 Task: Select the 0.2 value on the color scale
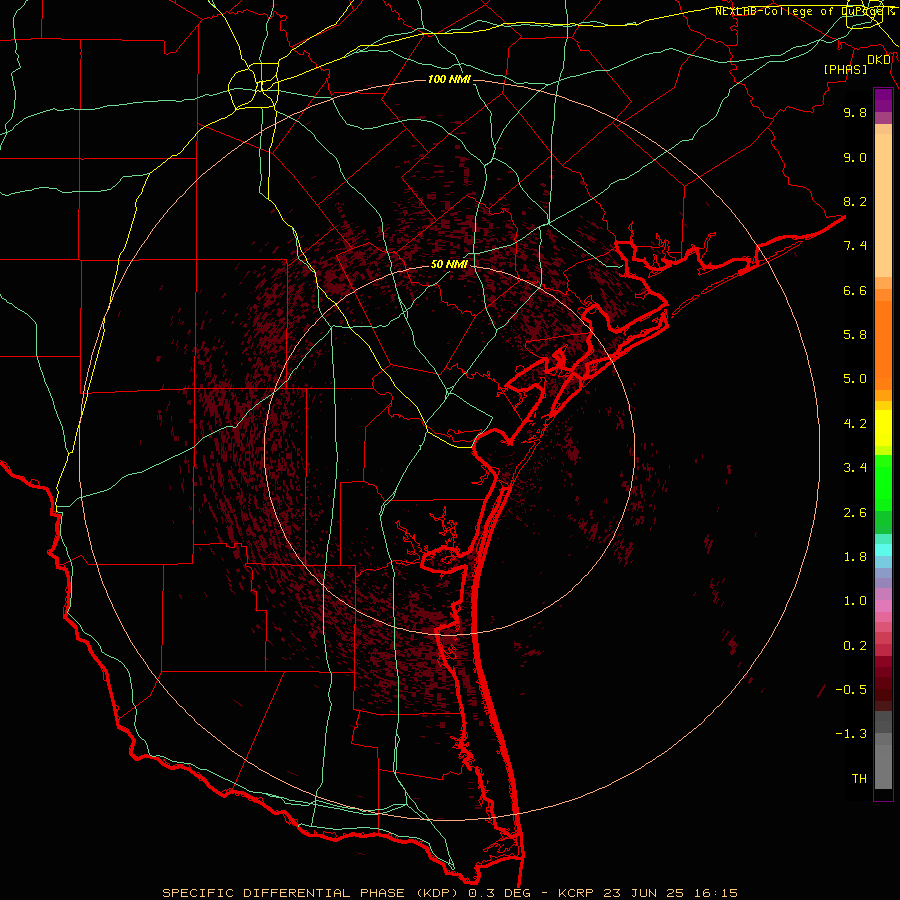[x=855, y=646]
